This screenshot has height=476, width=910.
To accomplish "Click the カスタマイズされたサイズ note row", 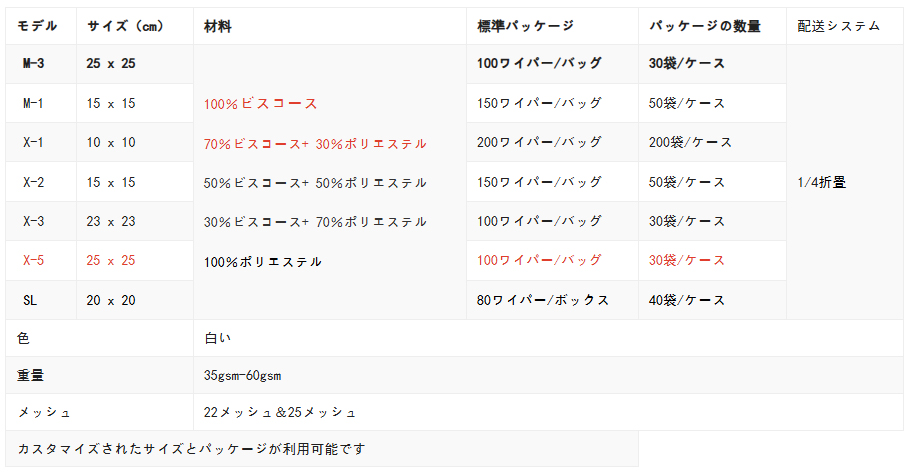I will [x=322, y=449].
